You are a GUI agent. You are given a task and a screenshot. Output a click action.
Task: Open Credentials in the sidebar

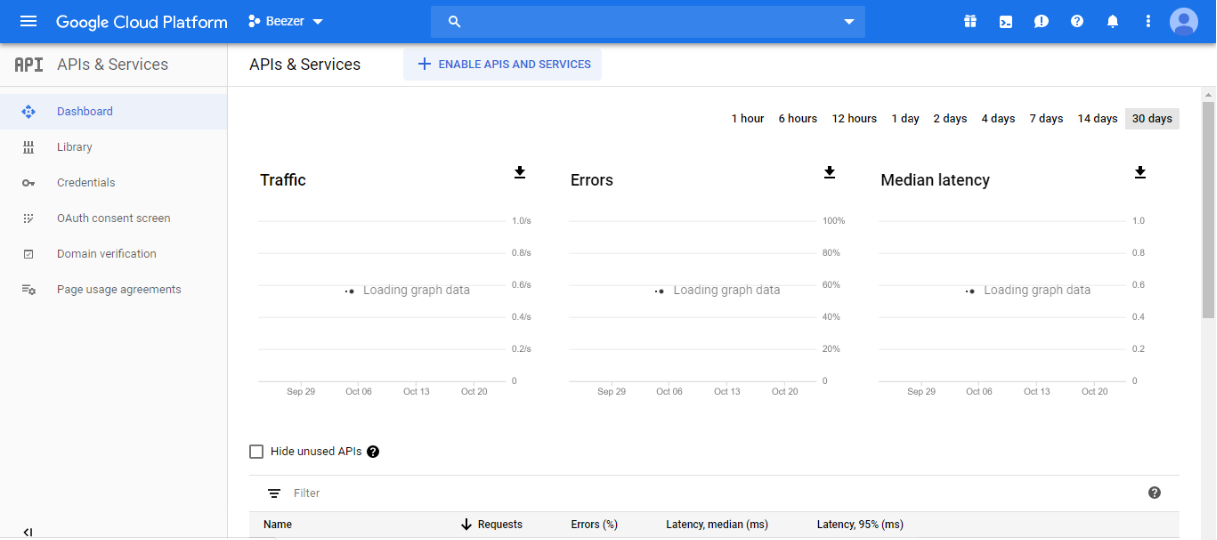[86, 183]
